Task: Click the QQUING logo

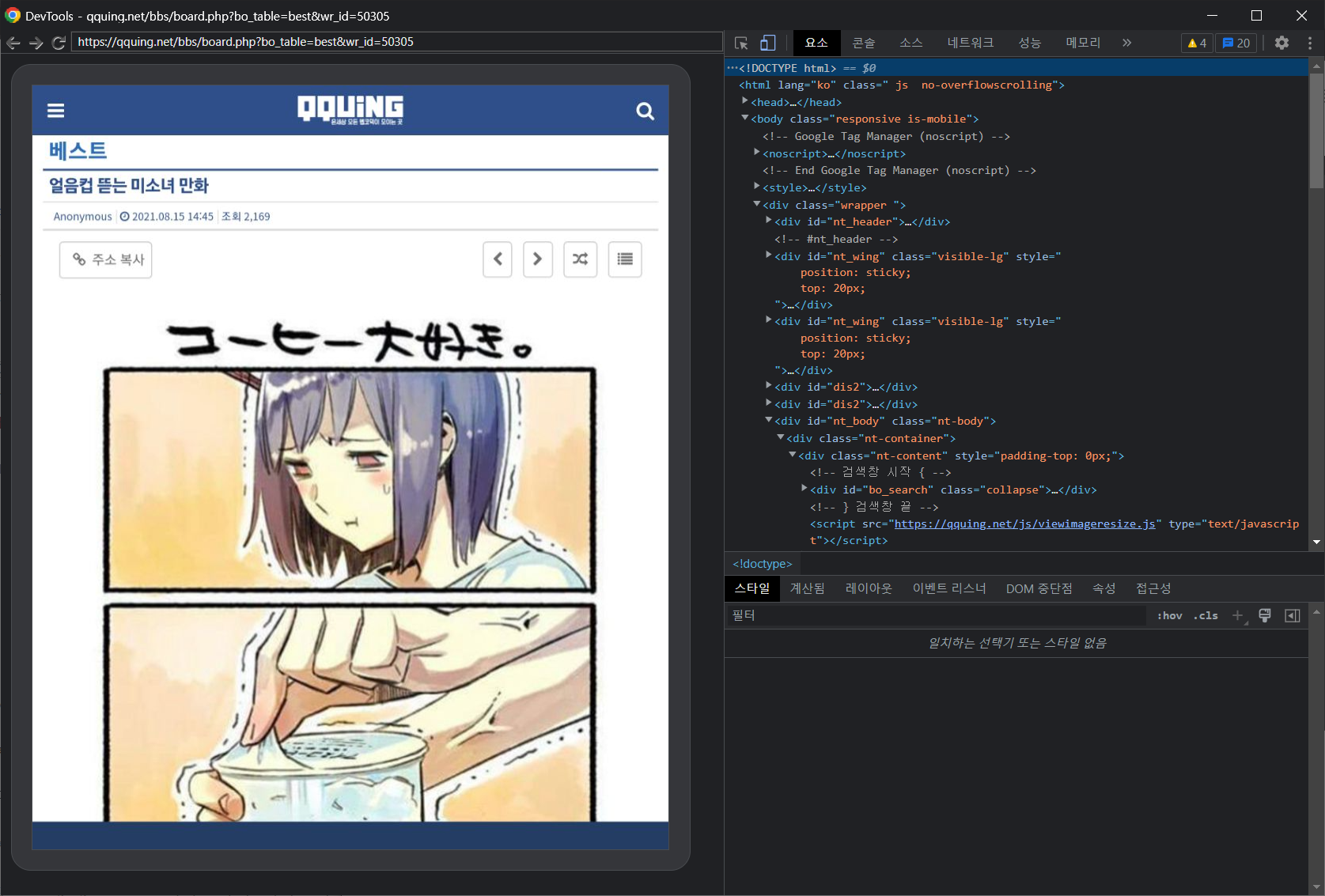Action: coord(350,110)
